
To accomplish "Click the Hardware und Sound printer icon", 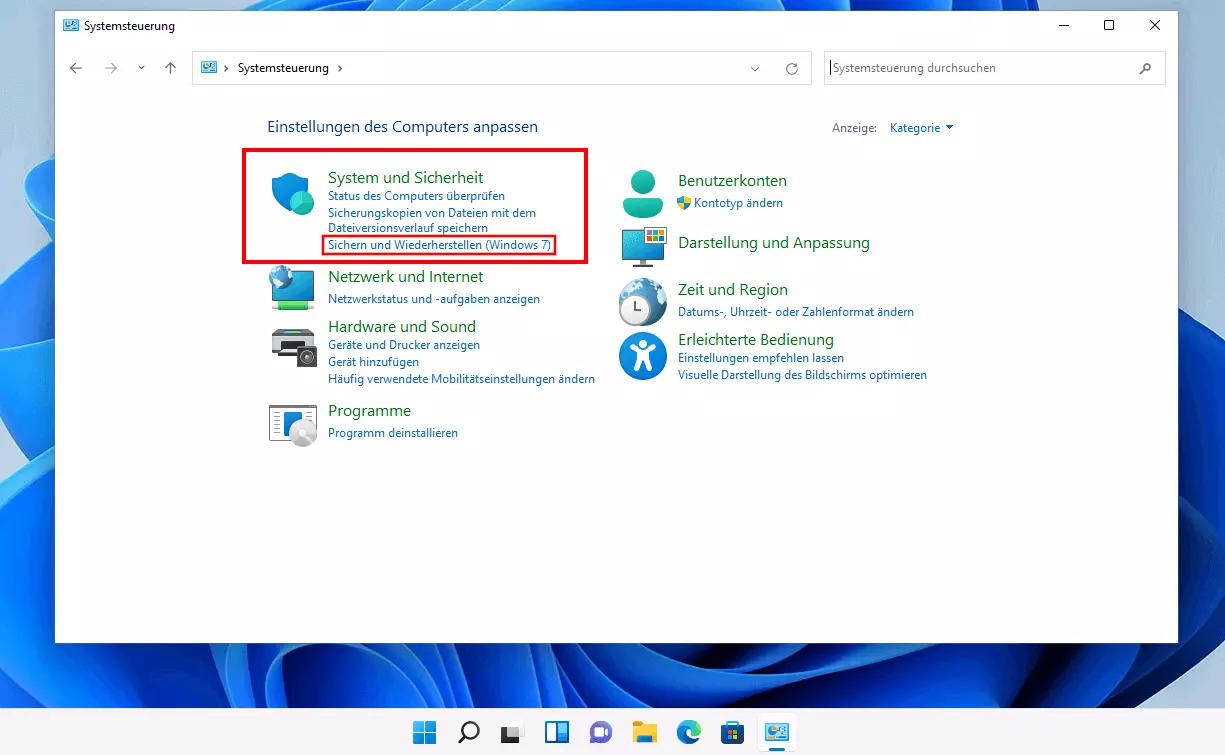I will pyautogui.click(x=293, y=346).
